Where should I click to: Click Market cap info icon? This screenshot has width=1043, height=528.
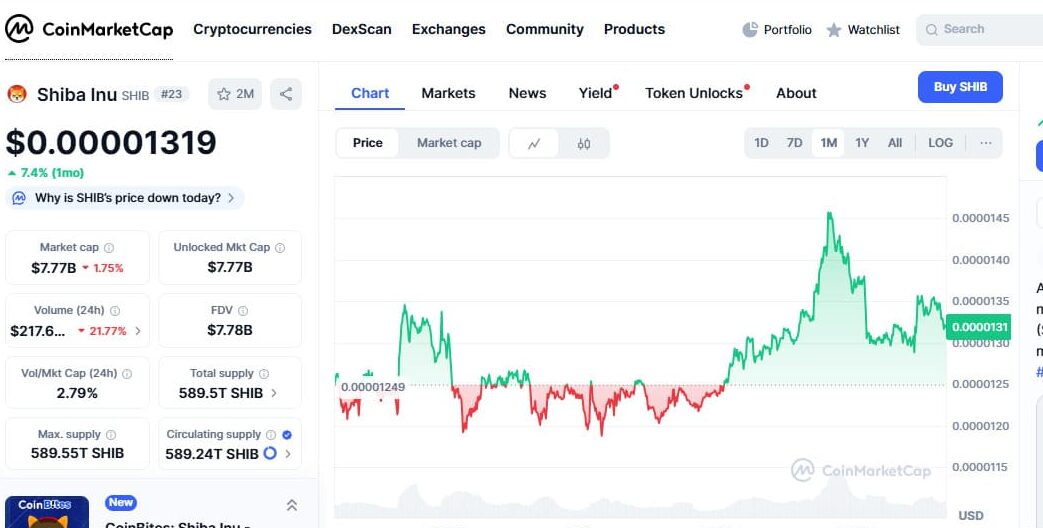pyautogui.click(x=109, y=248)
